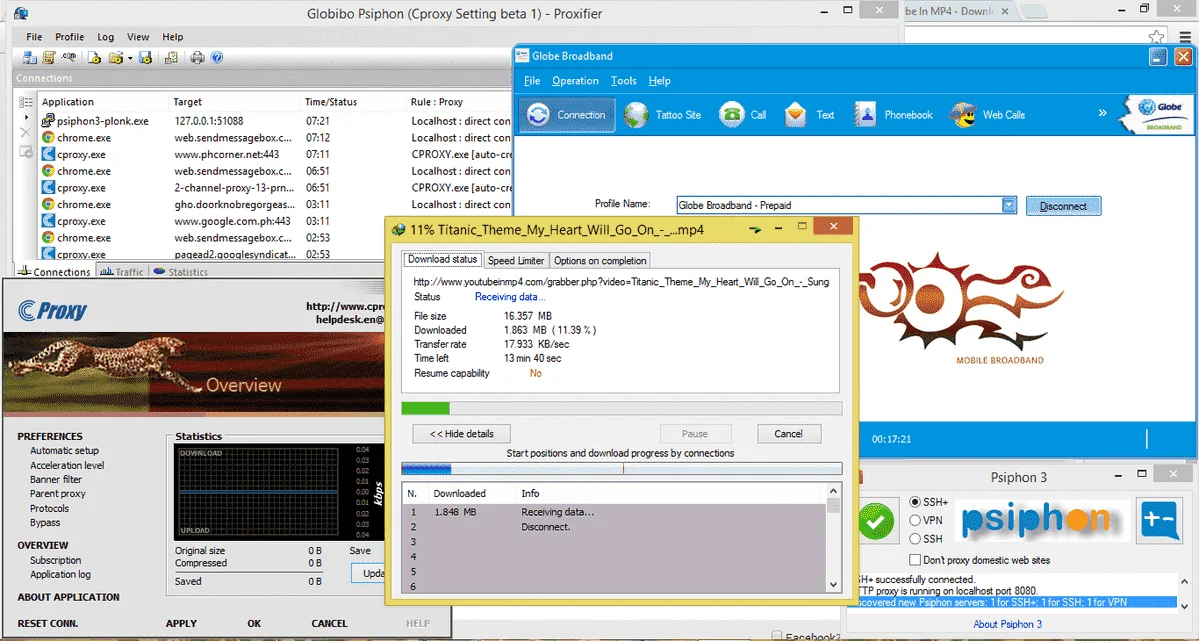
Task: Click Disconnect button in Globe Broadband
Action: pyautogui.click(x=1063, y=206)
